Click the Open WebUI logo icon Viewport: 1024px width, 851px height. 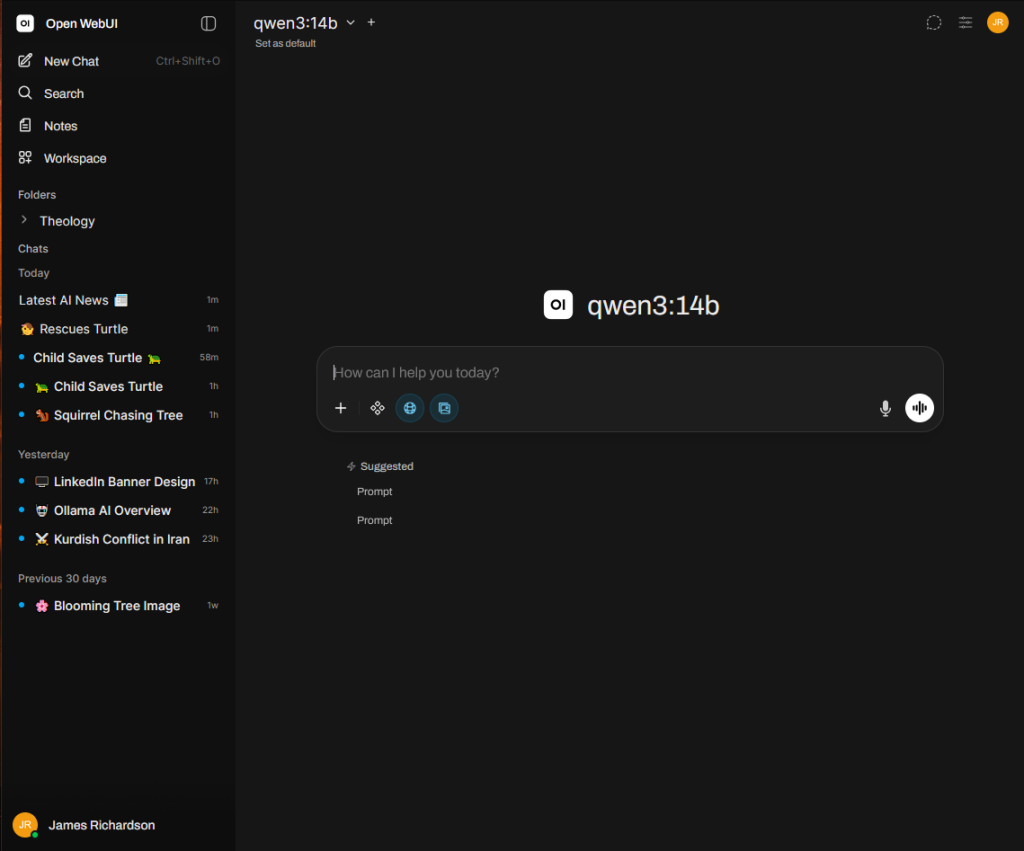click(x=25, y=24)
